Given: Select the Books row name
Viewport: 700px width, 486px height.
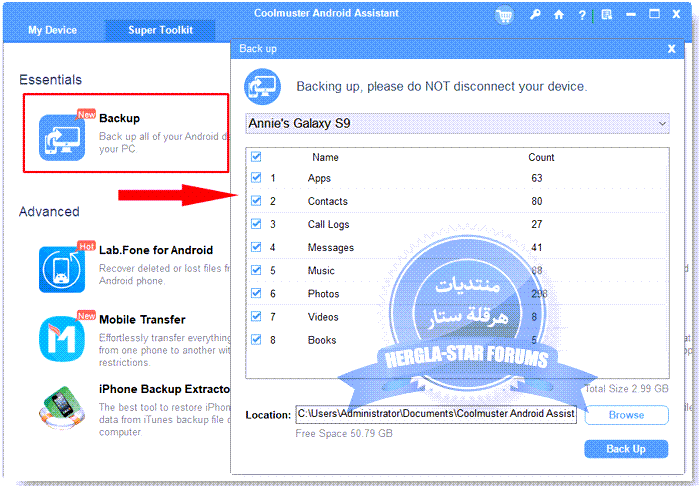Looking at the screenshot, I should tap(321, 341).
